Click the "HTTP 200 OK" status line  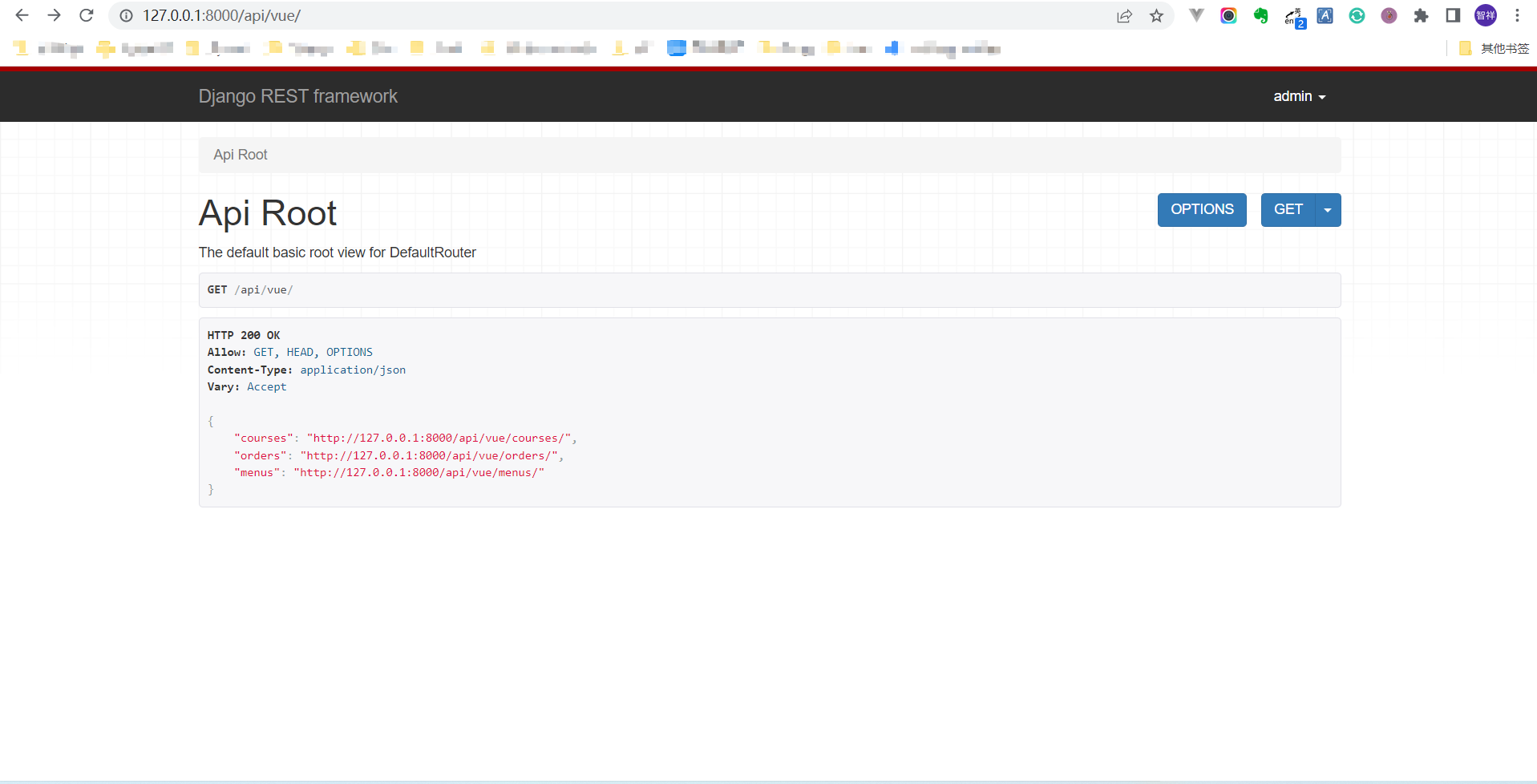pos(244,335)
